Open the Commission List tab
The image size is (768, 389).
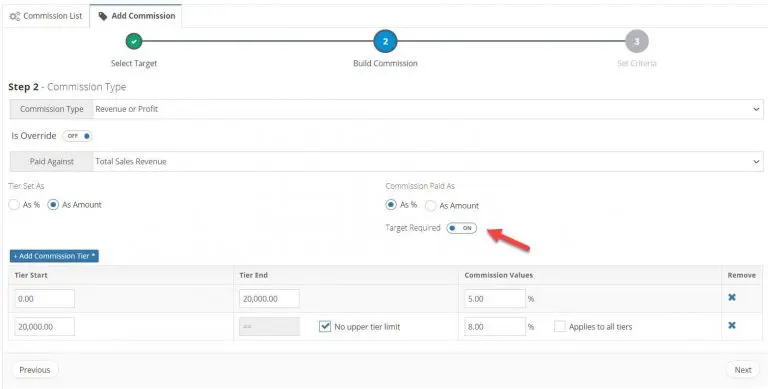[46, 16]
